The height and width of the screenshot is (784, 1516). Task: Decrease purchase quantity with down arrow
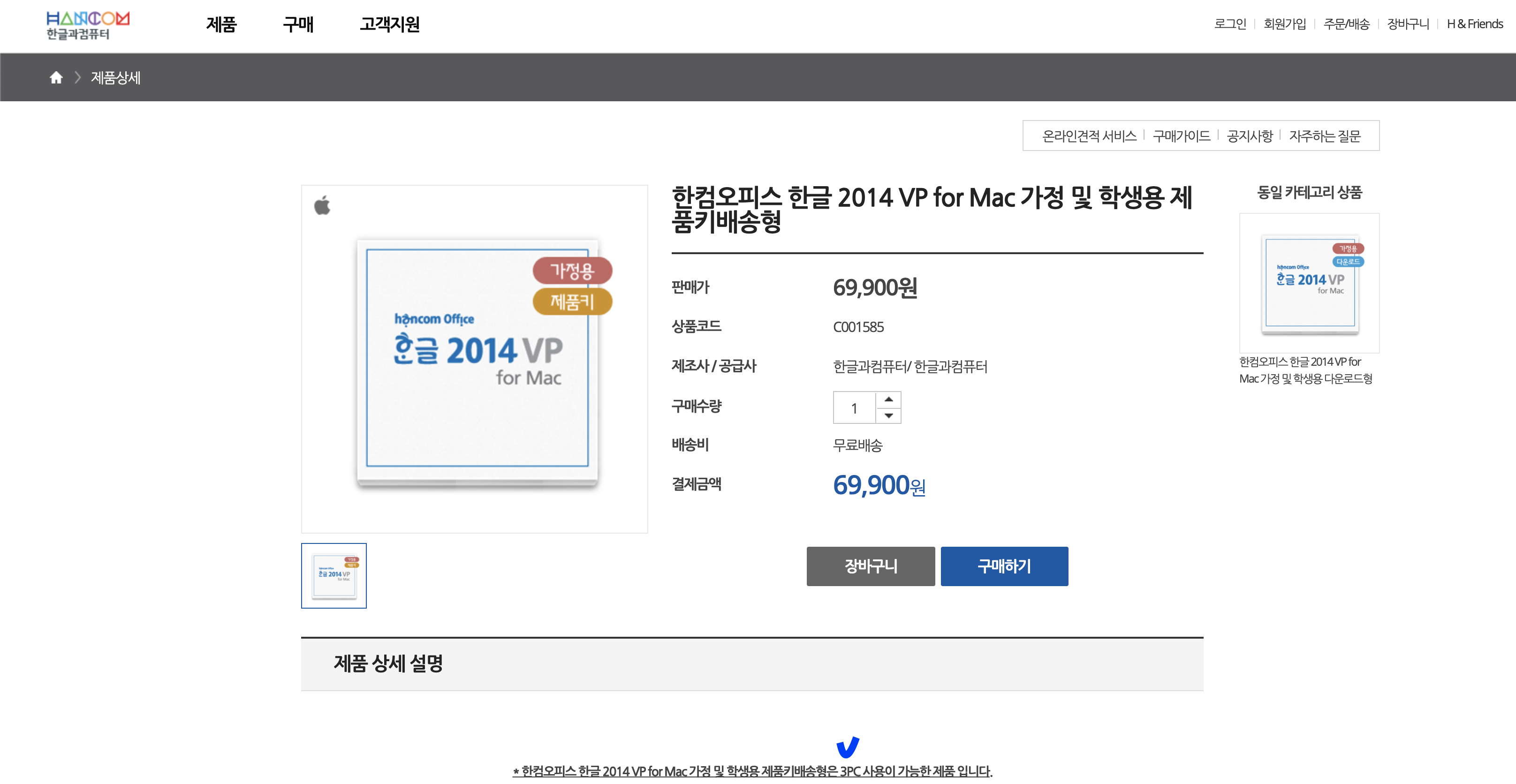coord(889,415)
